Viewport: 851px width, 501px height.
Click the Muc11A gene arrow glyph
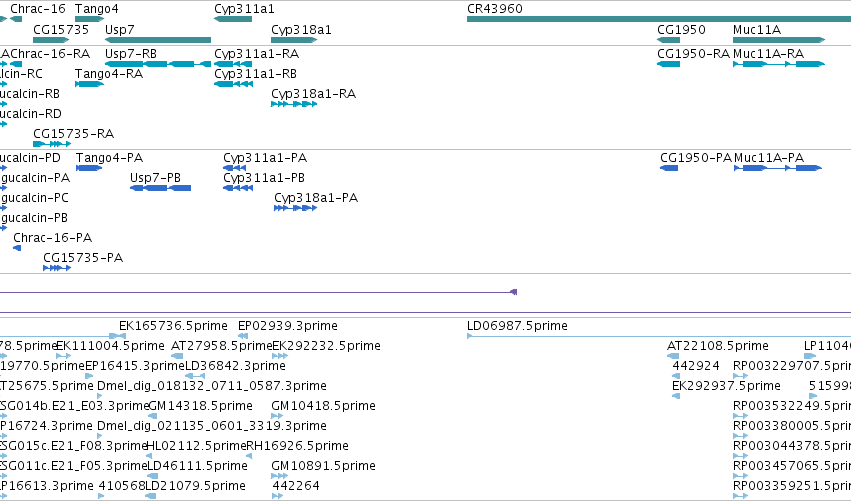pyautogui.click(x=779, y=40)
